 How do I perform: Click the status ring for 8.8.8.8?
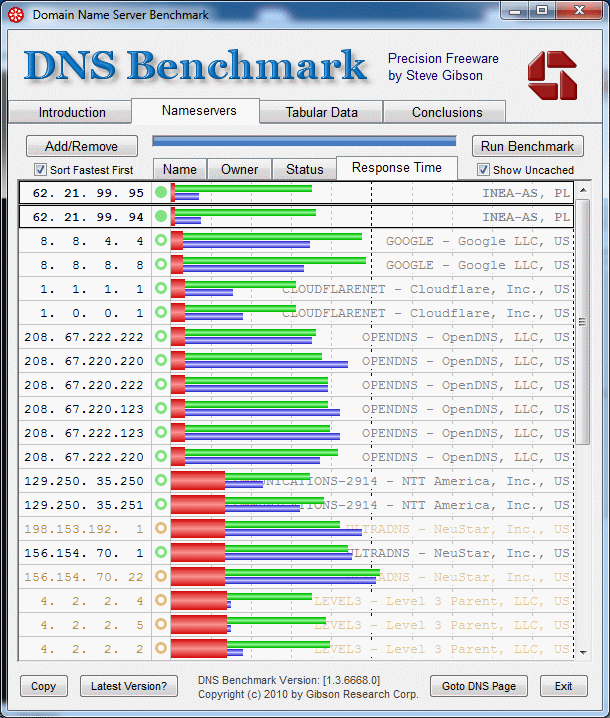click(x=161, y=264)
